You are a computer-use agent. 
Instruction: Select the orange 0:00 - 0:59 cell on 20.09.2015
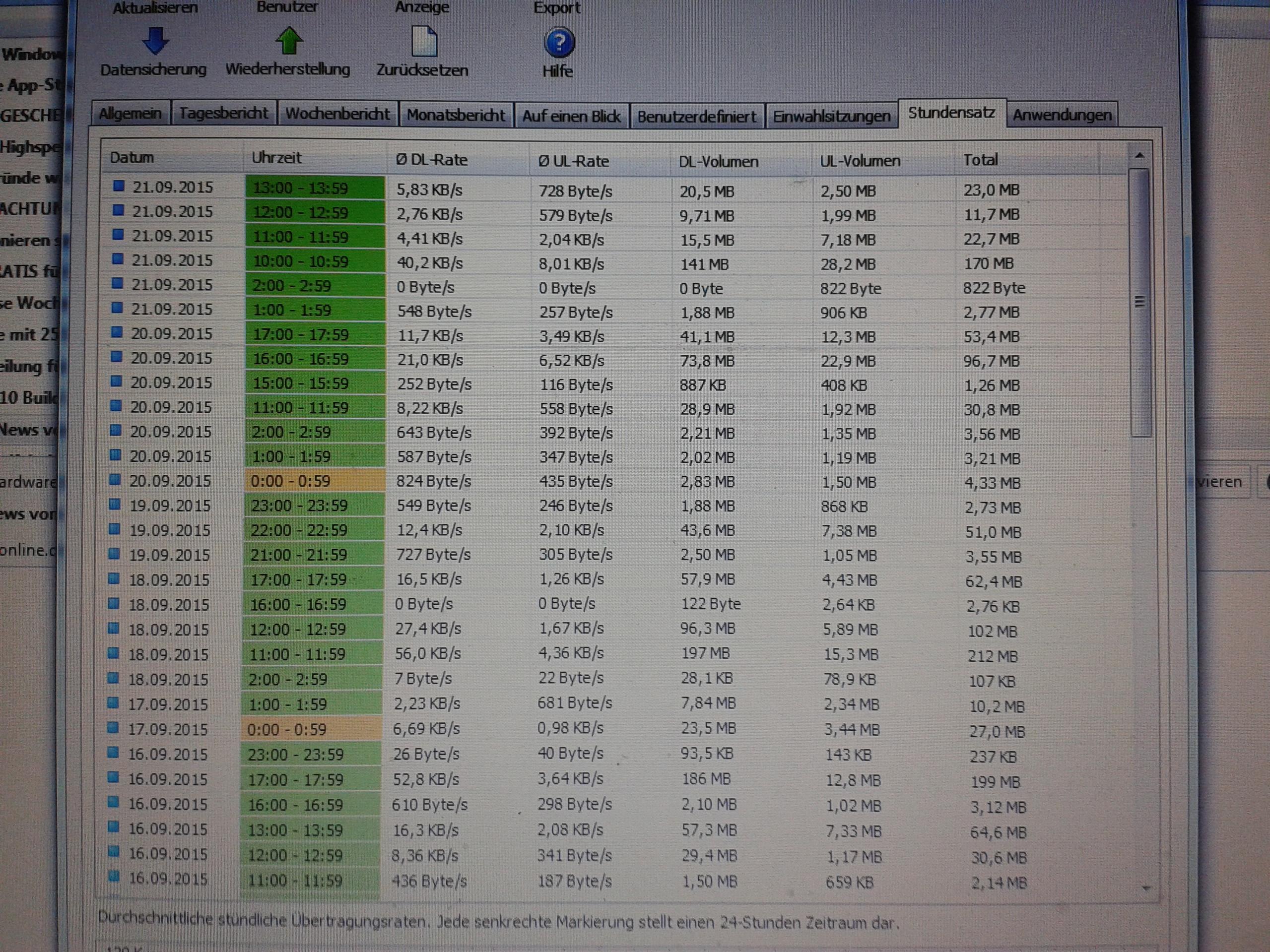click(x=315, y=481)
